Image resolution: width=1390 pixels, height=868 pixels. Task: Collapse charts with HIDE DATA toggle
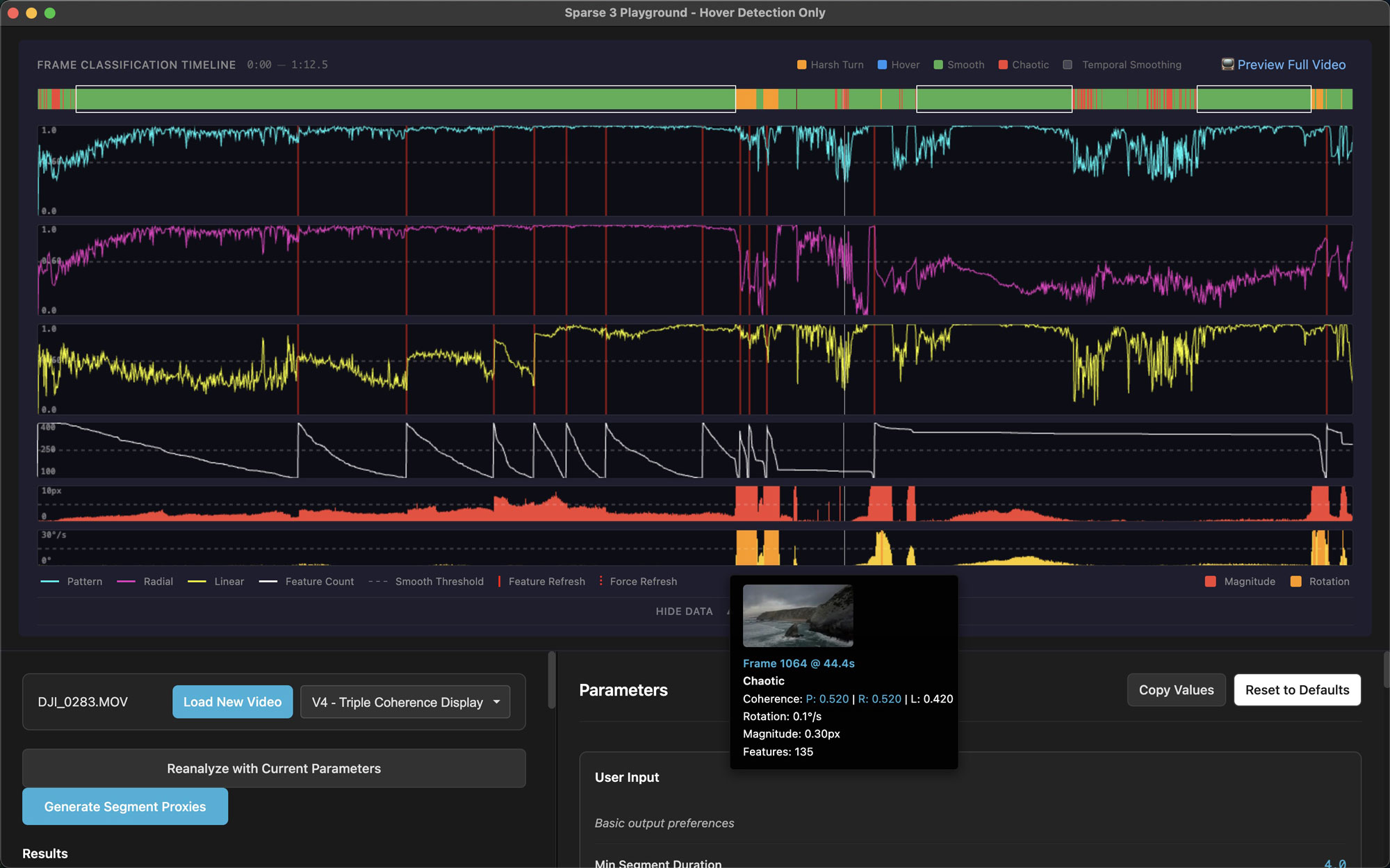pos(685,612)
